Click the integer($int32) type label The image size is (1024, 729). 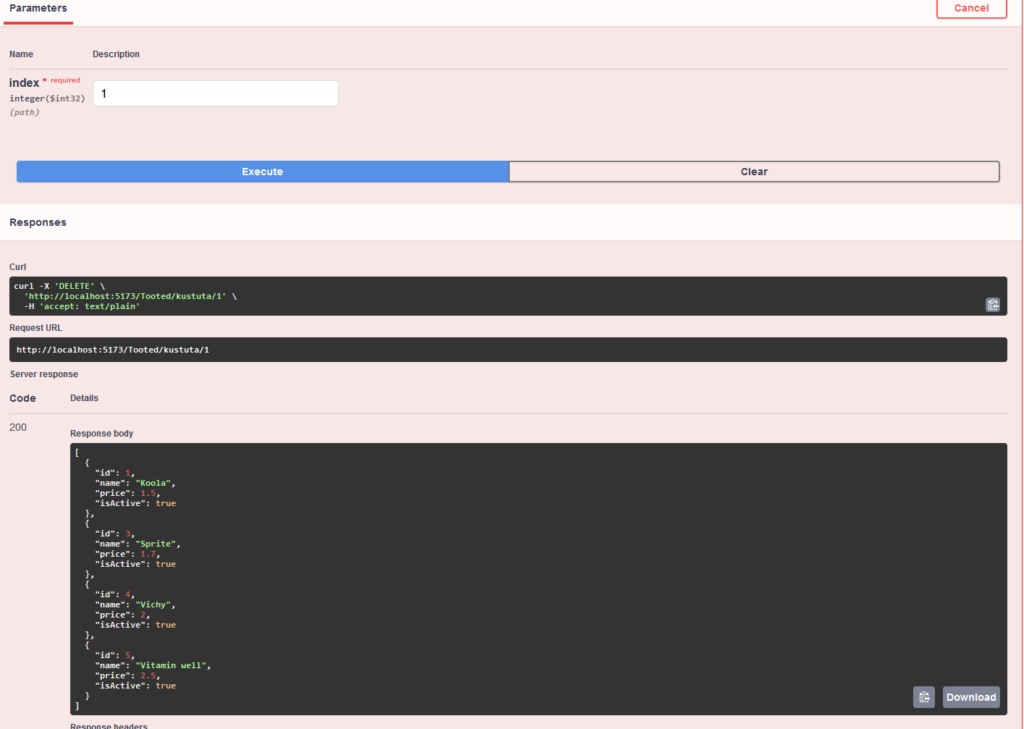pyautogui.click(x=47, y=99)
